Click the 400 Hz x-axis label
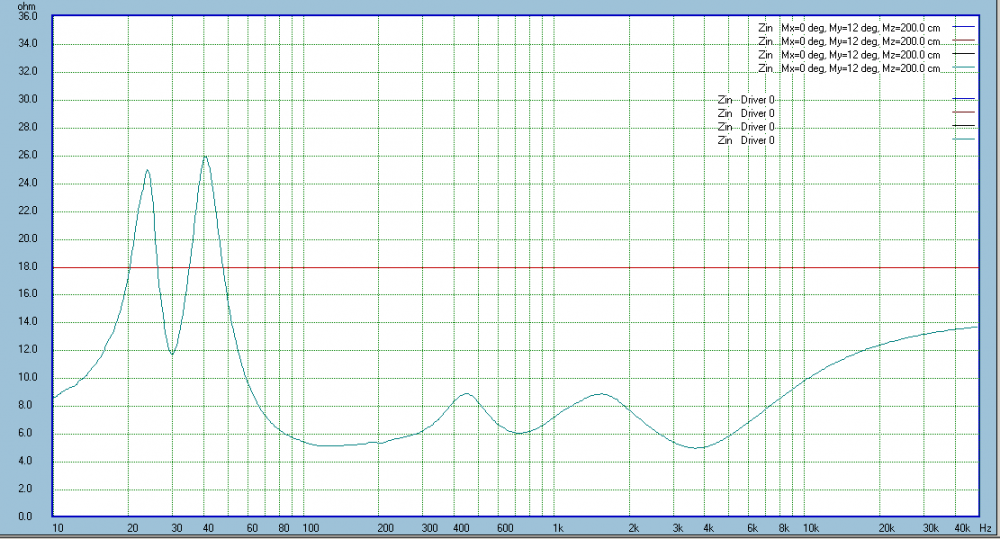Screen dimensions: 1000x539 (461, 528)
